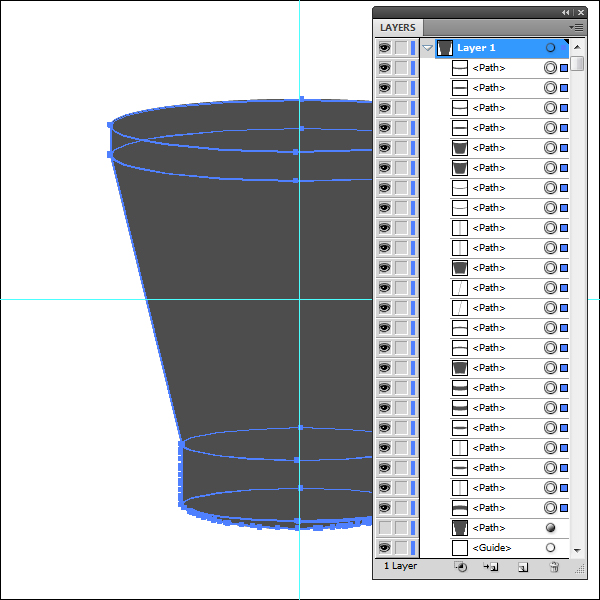This screenshot has width=600, height=600.
Task: Collapse Layer 1 with disclosure triangle
Action: tap(427, 48)
